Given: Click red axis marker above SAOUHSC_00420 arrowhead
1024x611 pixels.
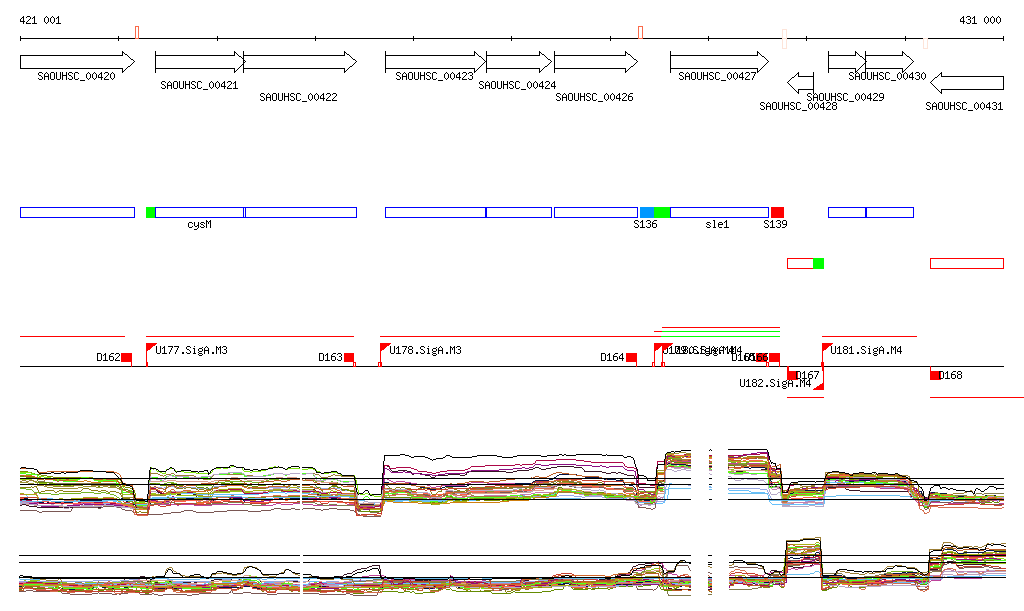Looking at the screenshot, I should coord(137,33).
